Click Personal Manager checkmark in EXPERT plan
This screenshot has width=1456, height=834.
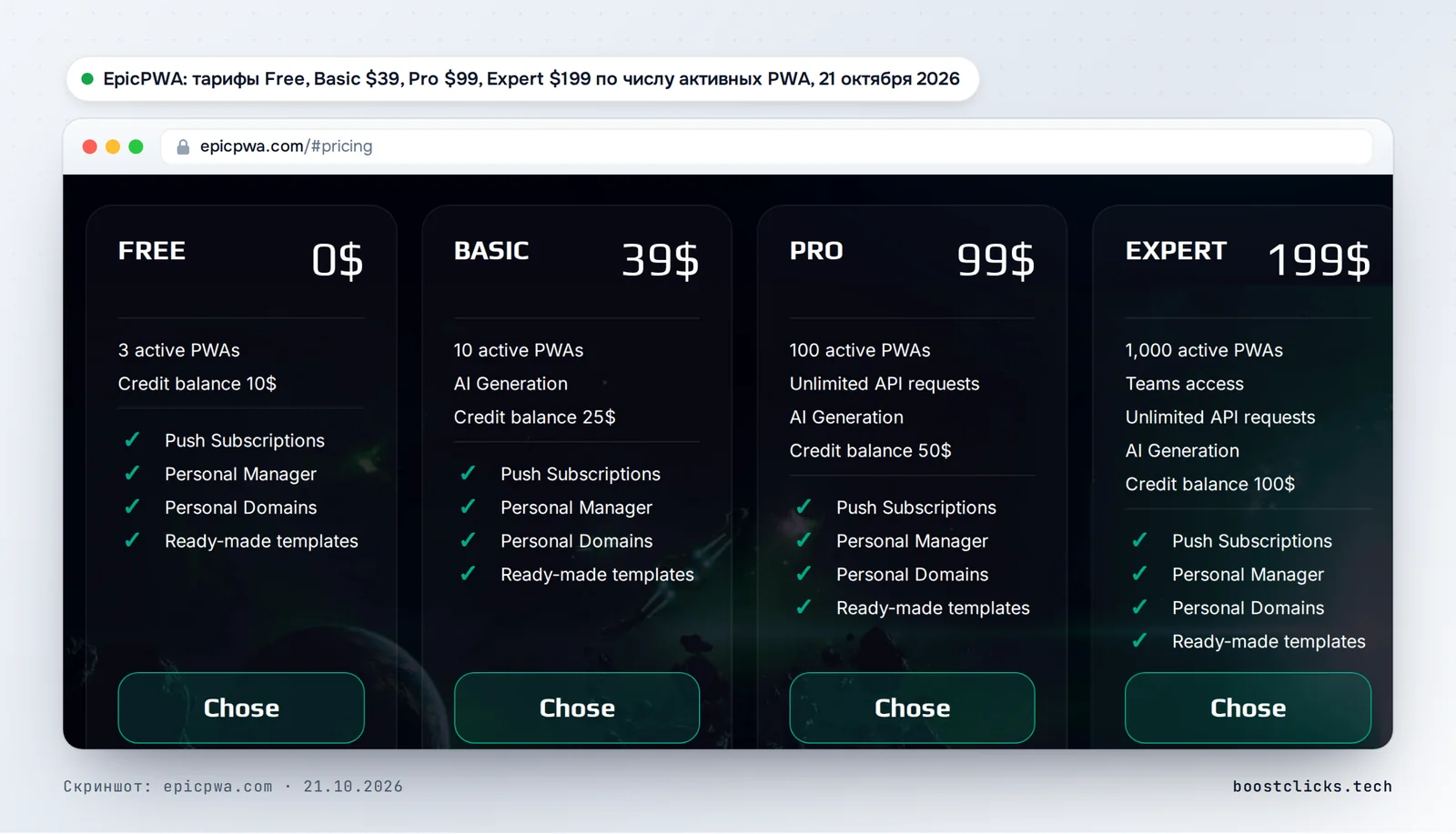click(x=1140, y=575)
